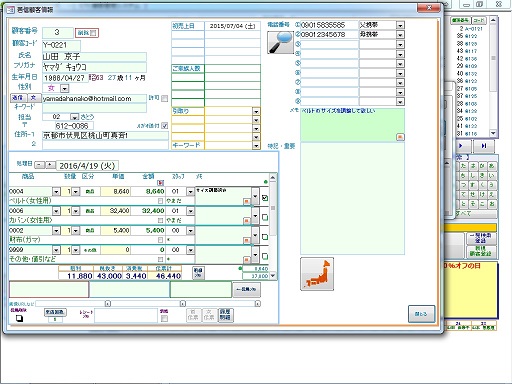The width and height of the screenshot is (512, 384).
Task: Uncheck the メルマガ送付 checkbox
Action: click(x=164, y=126)
